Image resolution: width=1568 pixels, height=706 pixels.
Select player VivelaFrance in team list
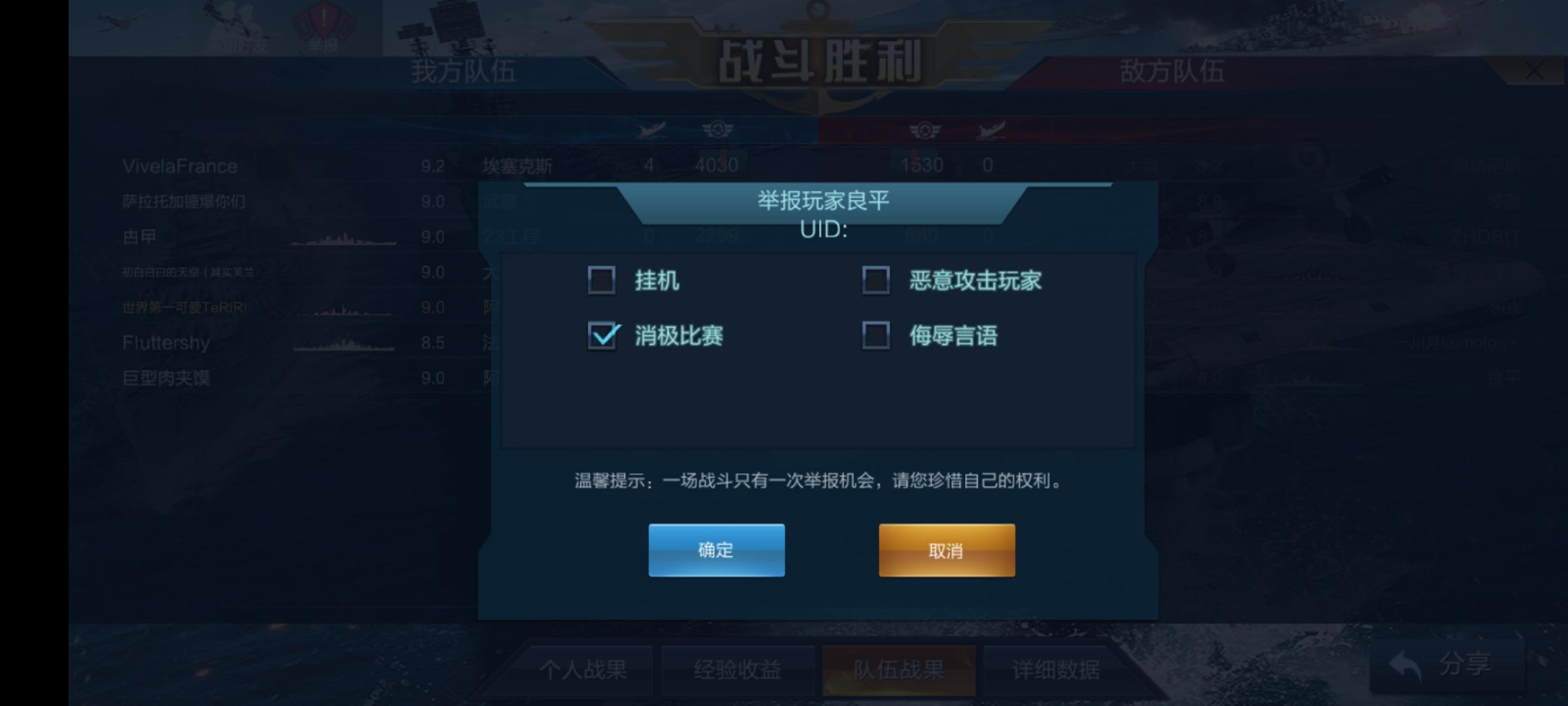(180, 166)
